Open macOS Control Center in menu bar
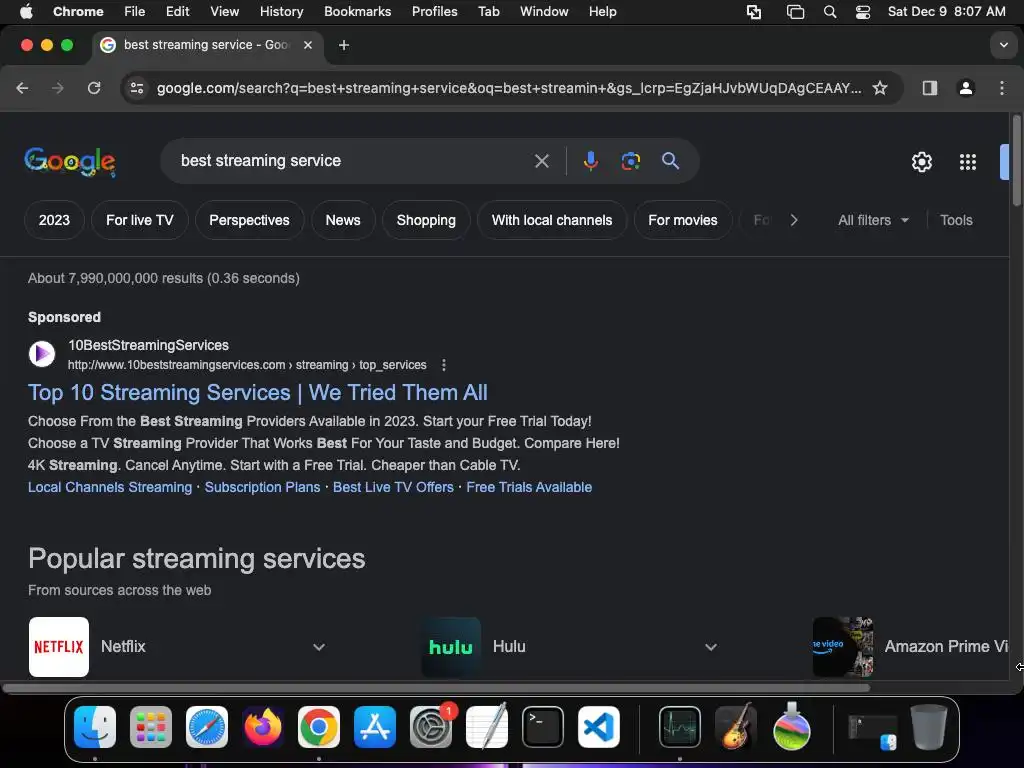Viewport: 1024px width, 768px height. [x=863, y=12]
